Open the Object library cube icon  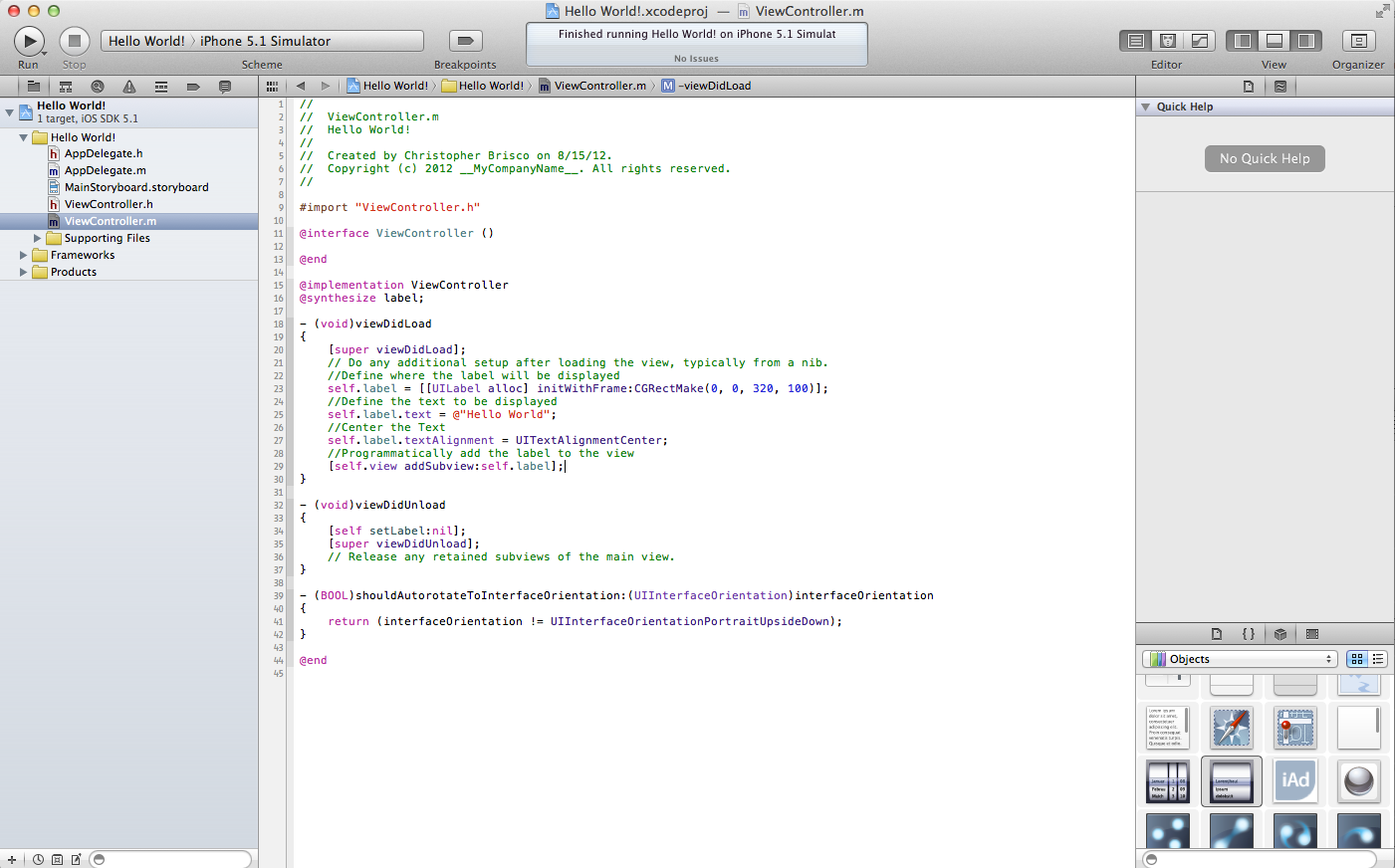[1280, 634]
